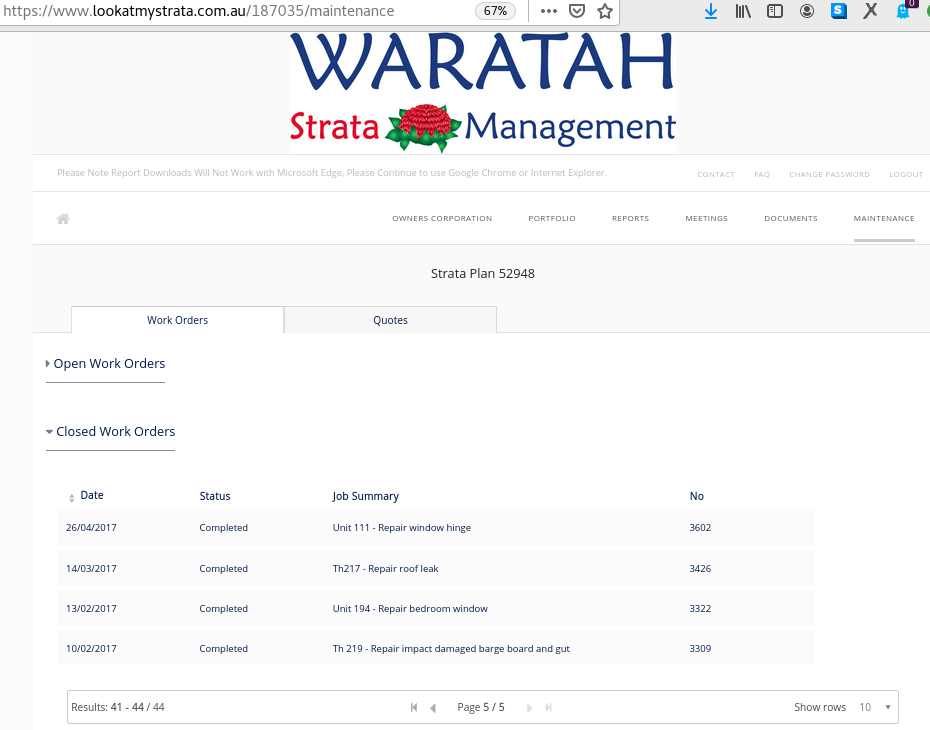Switch to the Quotes tab
This screenshot has width=930, height=730.
(390, 320)
